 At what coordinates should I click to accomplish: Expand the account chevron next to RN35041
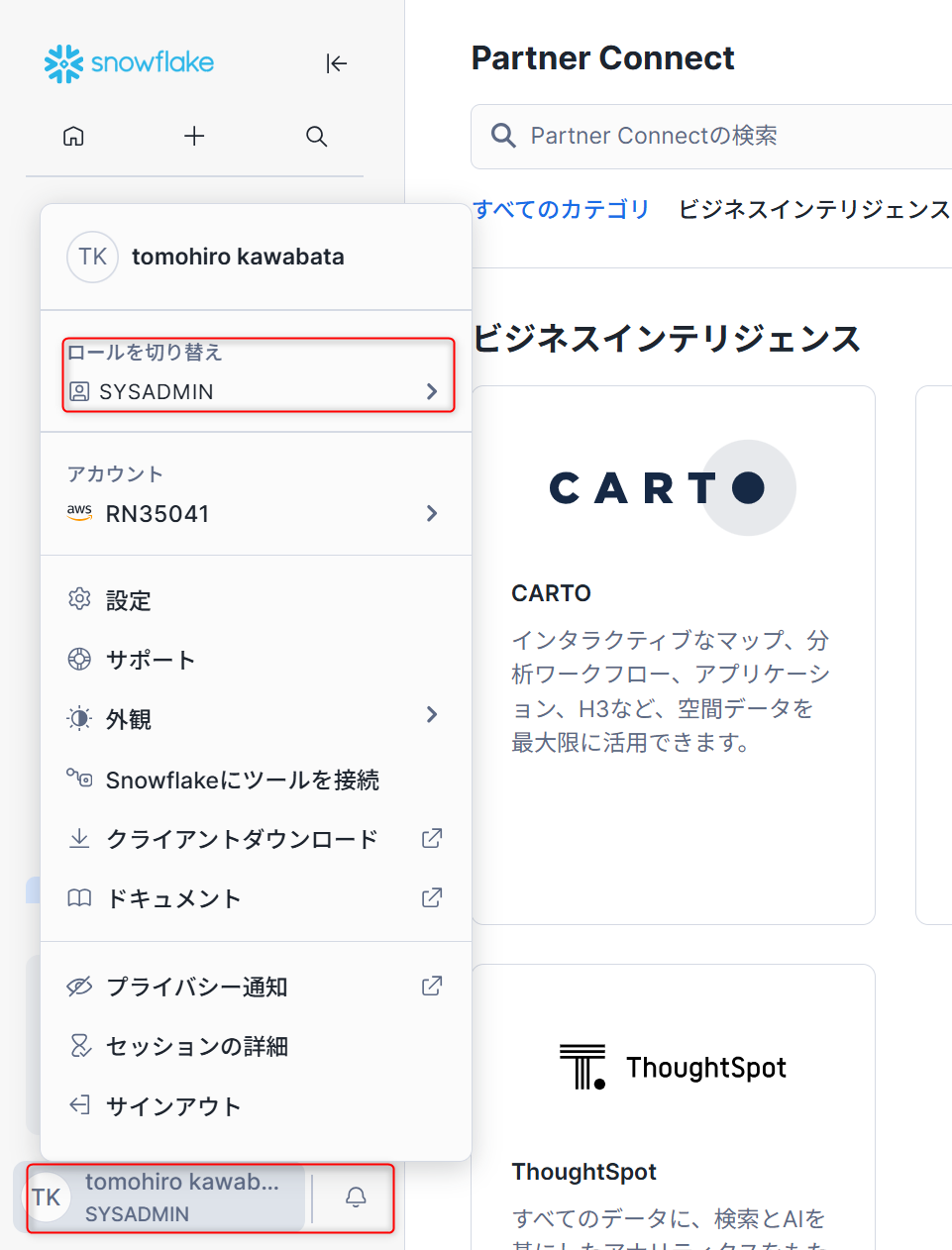(432, 513)
